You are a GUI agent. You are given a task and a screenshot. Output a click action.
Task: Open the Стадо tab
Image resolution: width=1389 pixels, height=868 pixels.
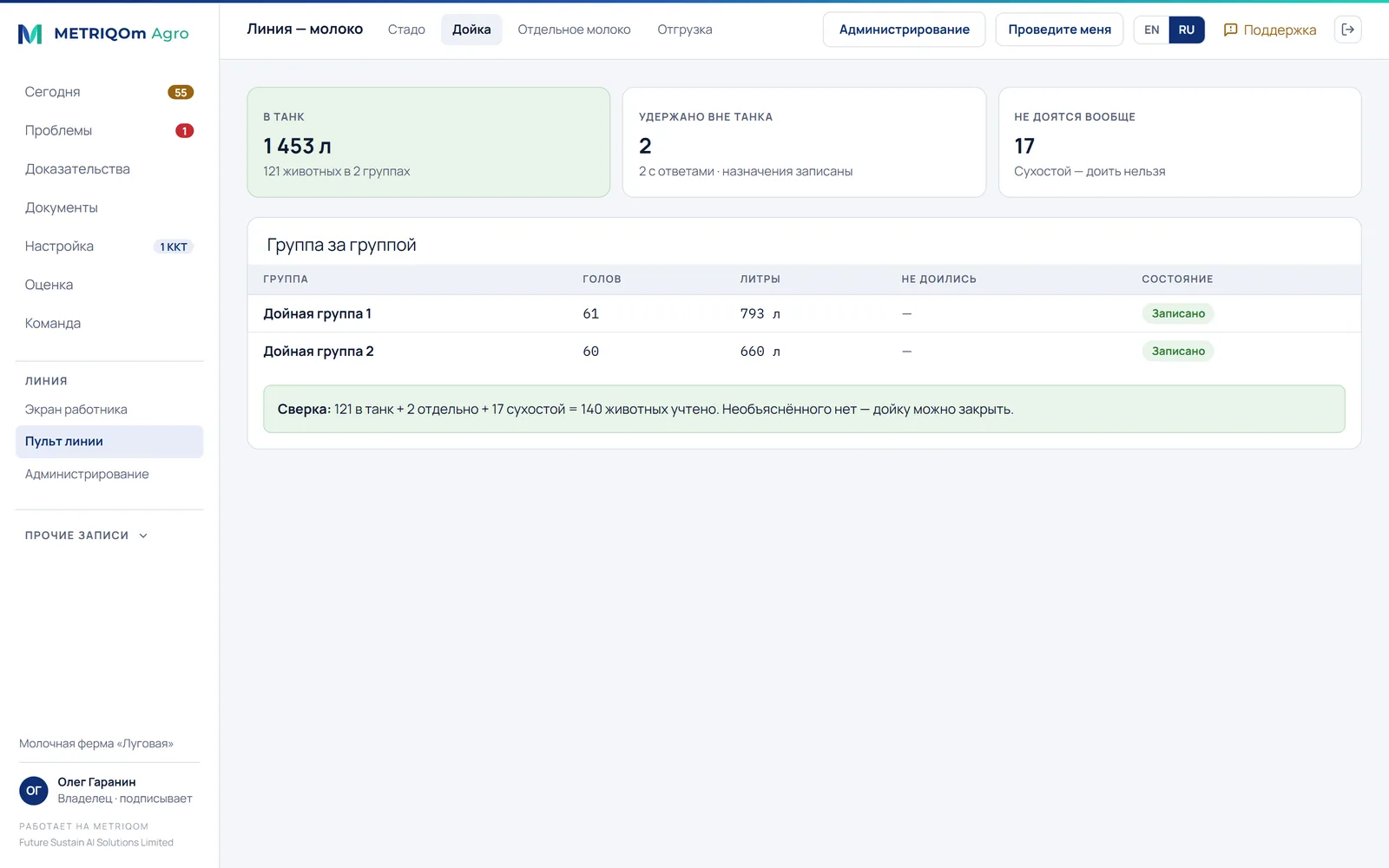tap(406, 30)
